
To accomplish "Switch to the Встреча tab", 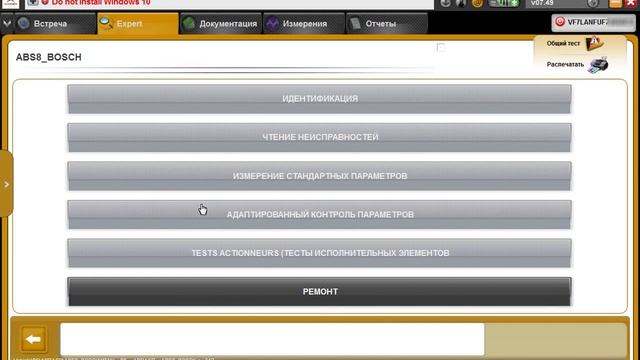I will pos(56,24).
